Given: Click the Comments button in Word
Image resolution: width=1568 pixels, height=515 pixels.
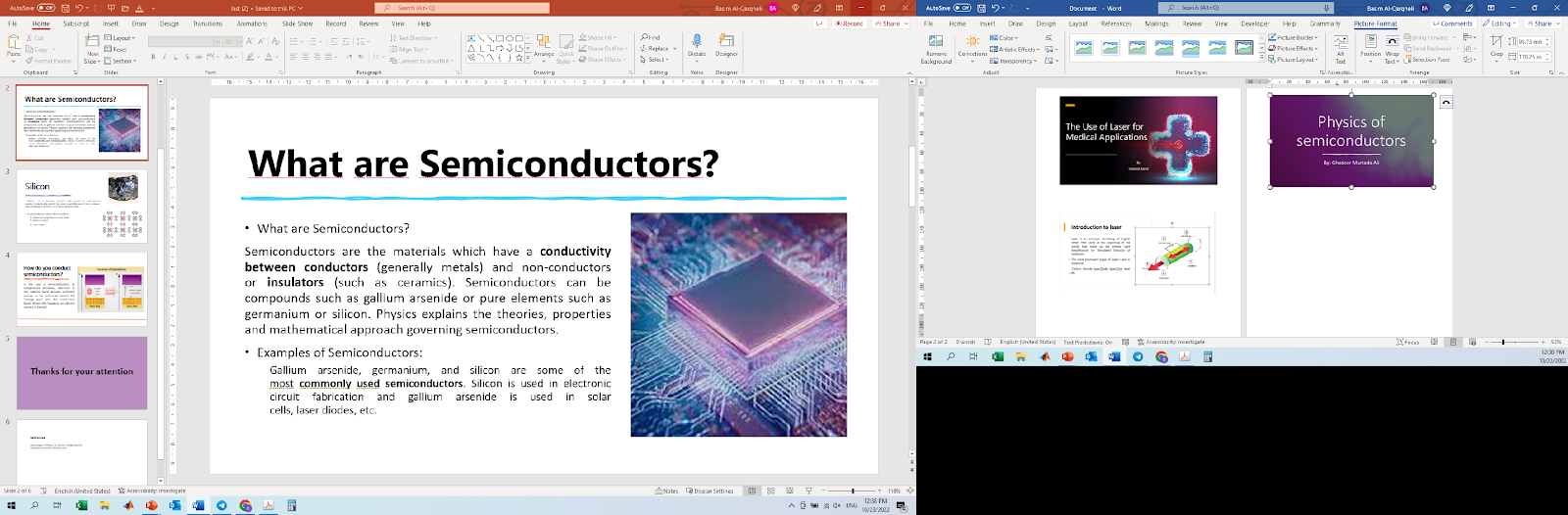Looking at the screenshot, I should coord(1452,23).
